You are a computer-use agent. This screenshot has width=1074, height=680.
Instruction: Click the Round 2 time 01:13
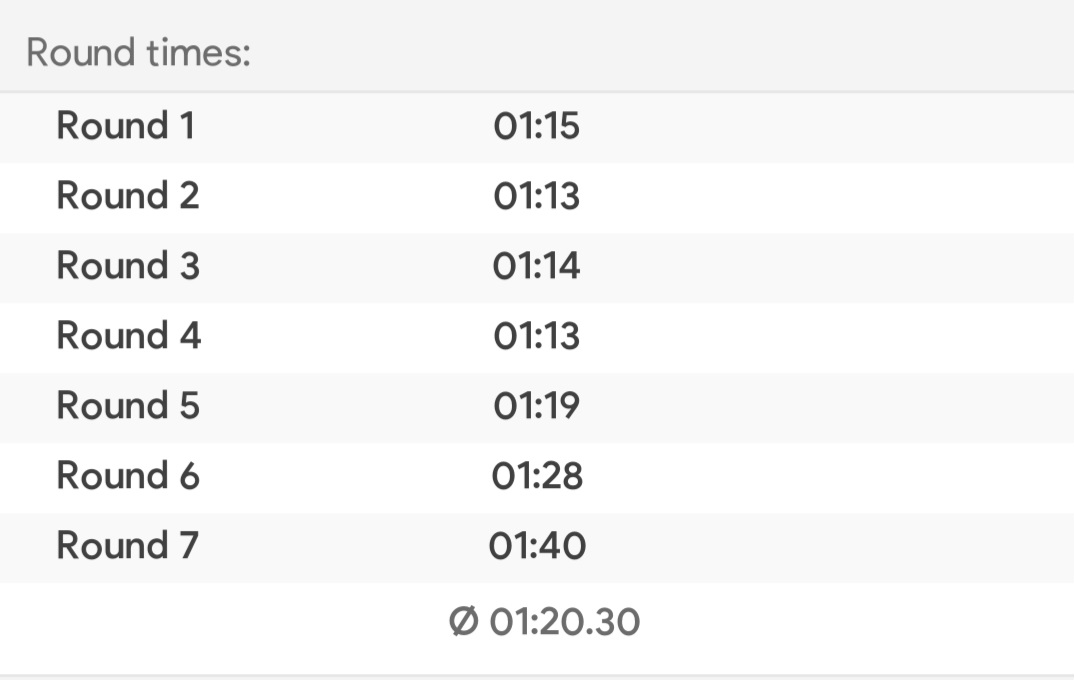pos(537,196)
